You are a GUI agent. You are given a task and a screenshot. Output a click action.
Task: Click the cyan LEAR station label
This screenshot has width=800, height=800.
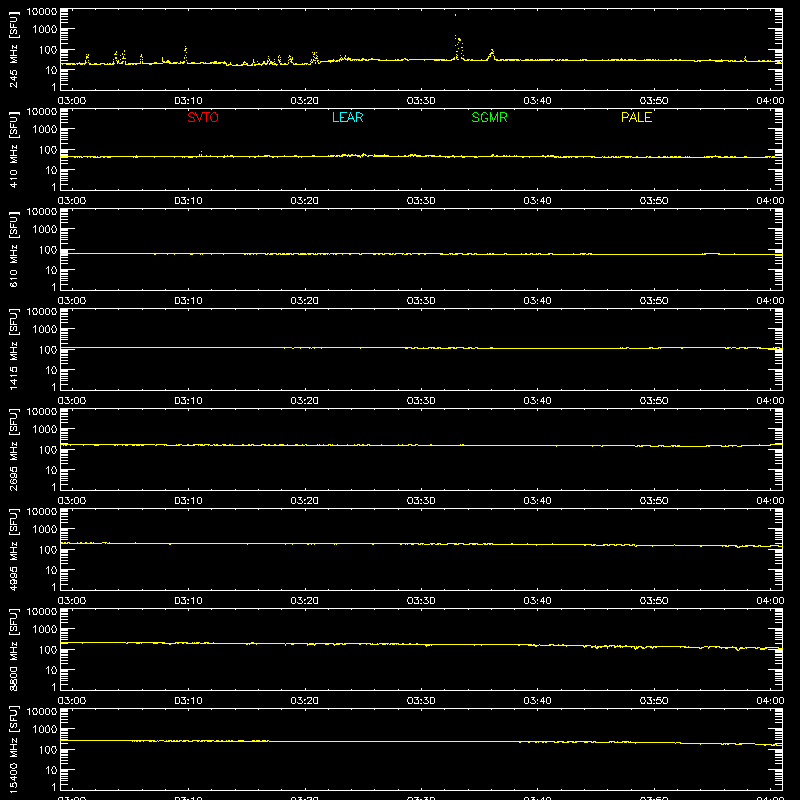(x=347, y=117)
